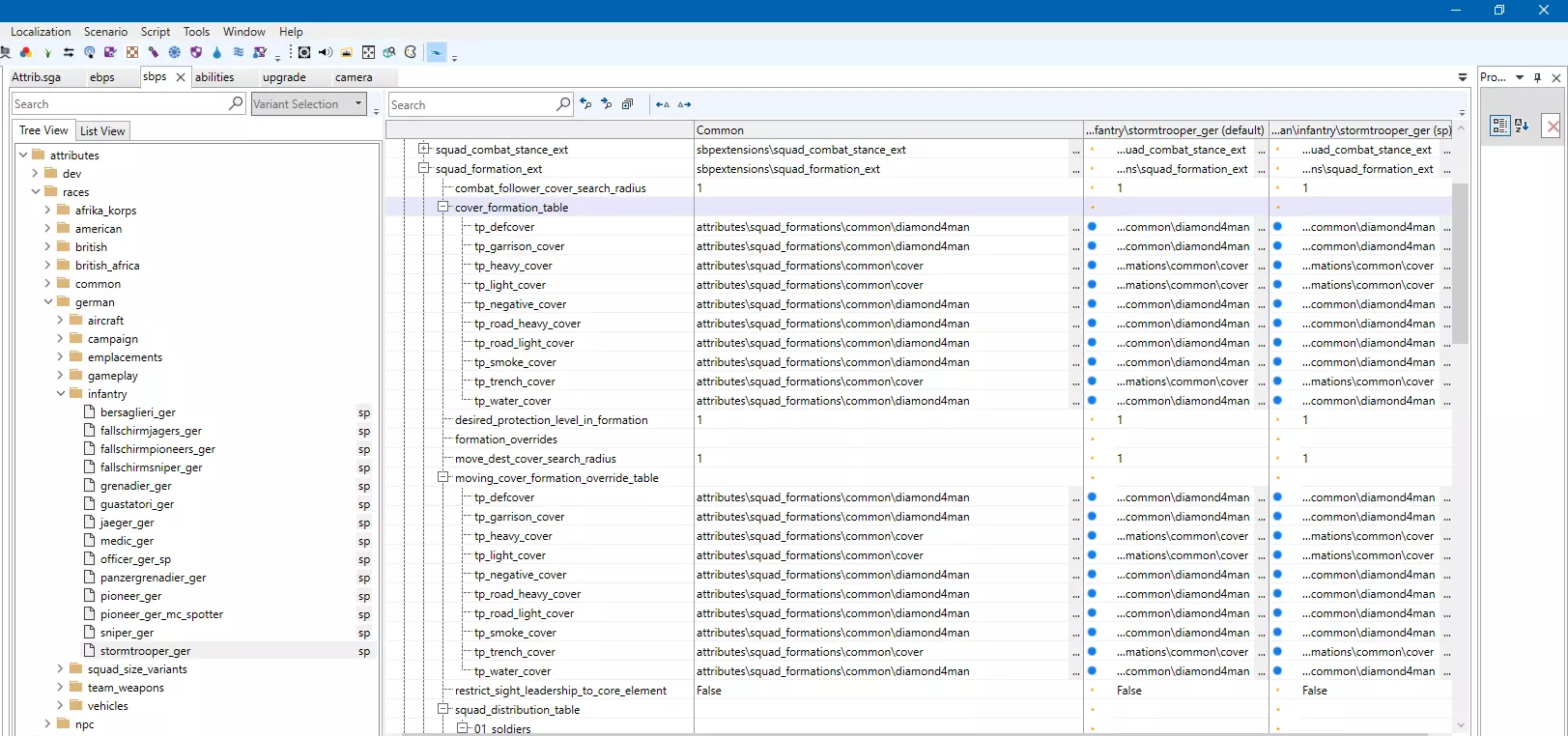Viewport: 1568px width, 736px height.
Task: Click the purple shield toolbar icon
Action: tap(196, 52)
